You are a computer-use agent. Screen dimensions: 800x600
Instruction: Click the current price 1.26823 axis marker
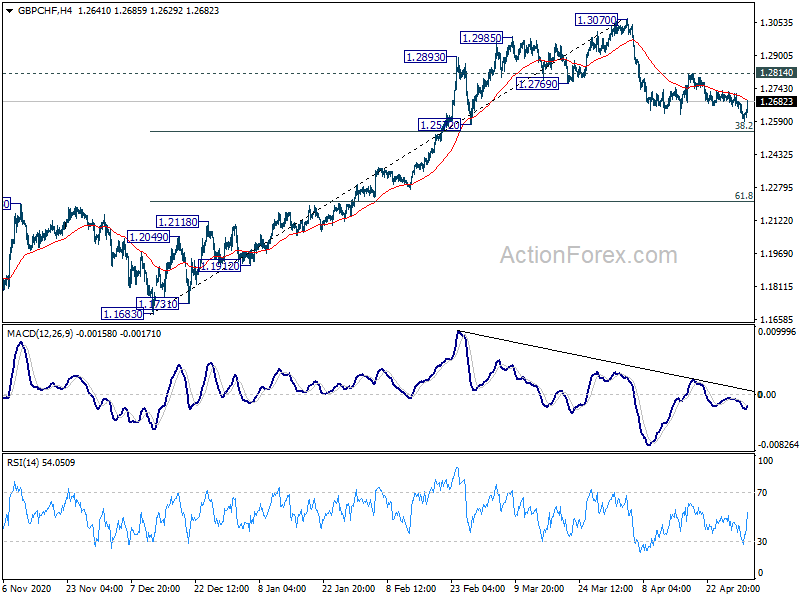pos(777,102)
